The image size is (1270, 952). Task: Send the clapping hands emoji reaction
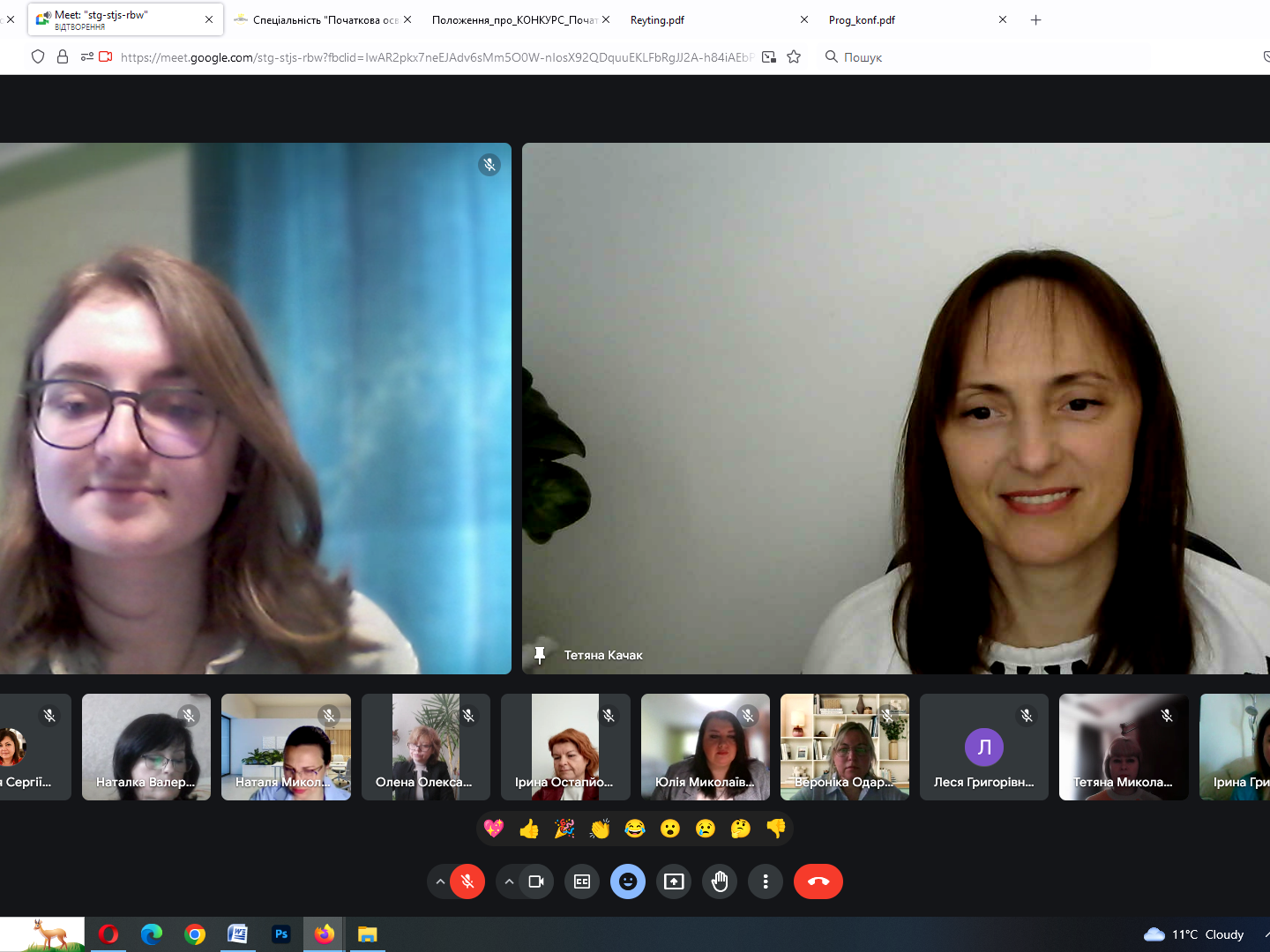coord(600,829)
